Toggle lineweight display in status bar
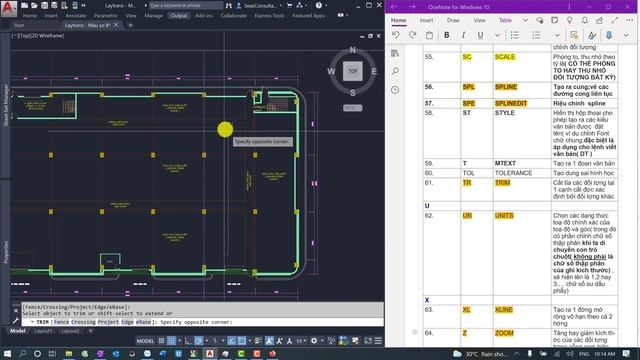This screenshot has height=360, width=640. tap(258, 340)
